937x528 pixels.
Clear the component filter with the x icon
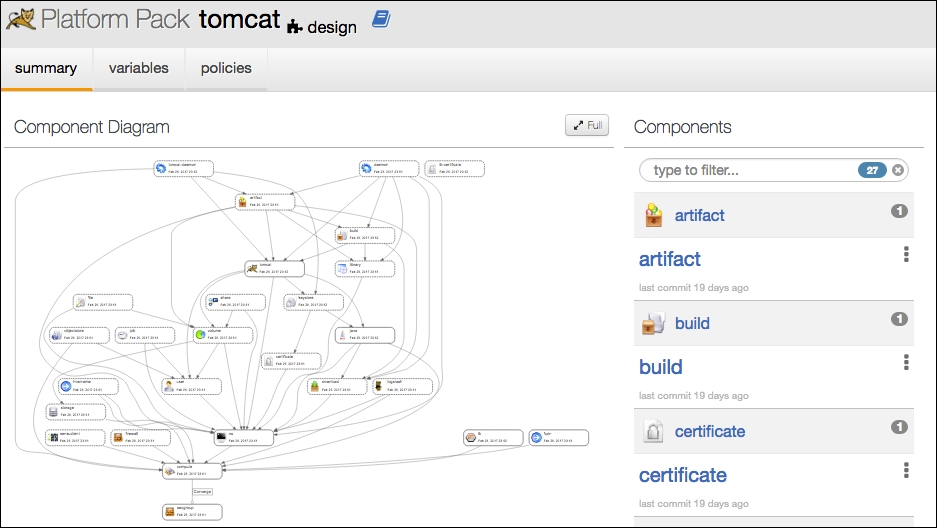(x=898, y=170)
